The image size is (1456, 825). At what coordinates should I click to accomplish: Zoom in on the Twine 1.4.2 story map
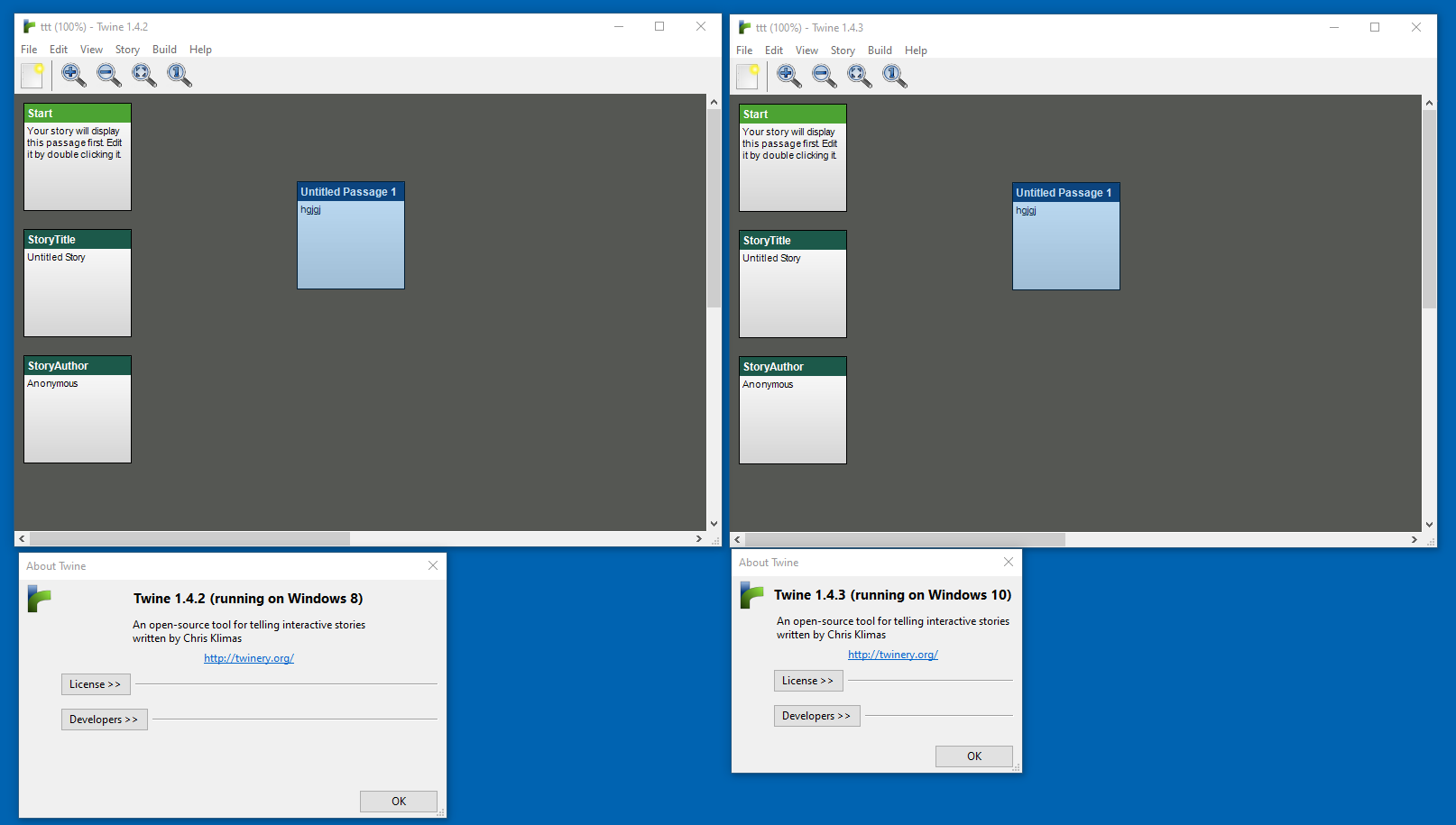click(72, 76)
